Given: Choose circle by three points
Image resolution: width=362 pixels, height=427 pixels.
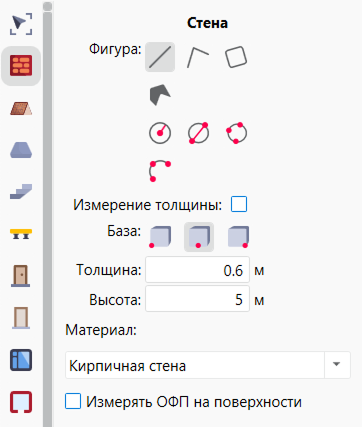Looking at the screenshot, I should (236, 133).
